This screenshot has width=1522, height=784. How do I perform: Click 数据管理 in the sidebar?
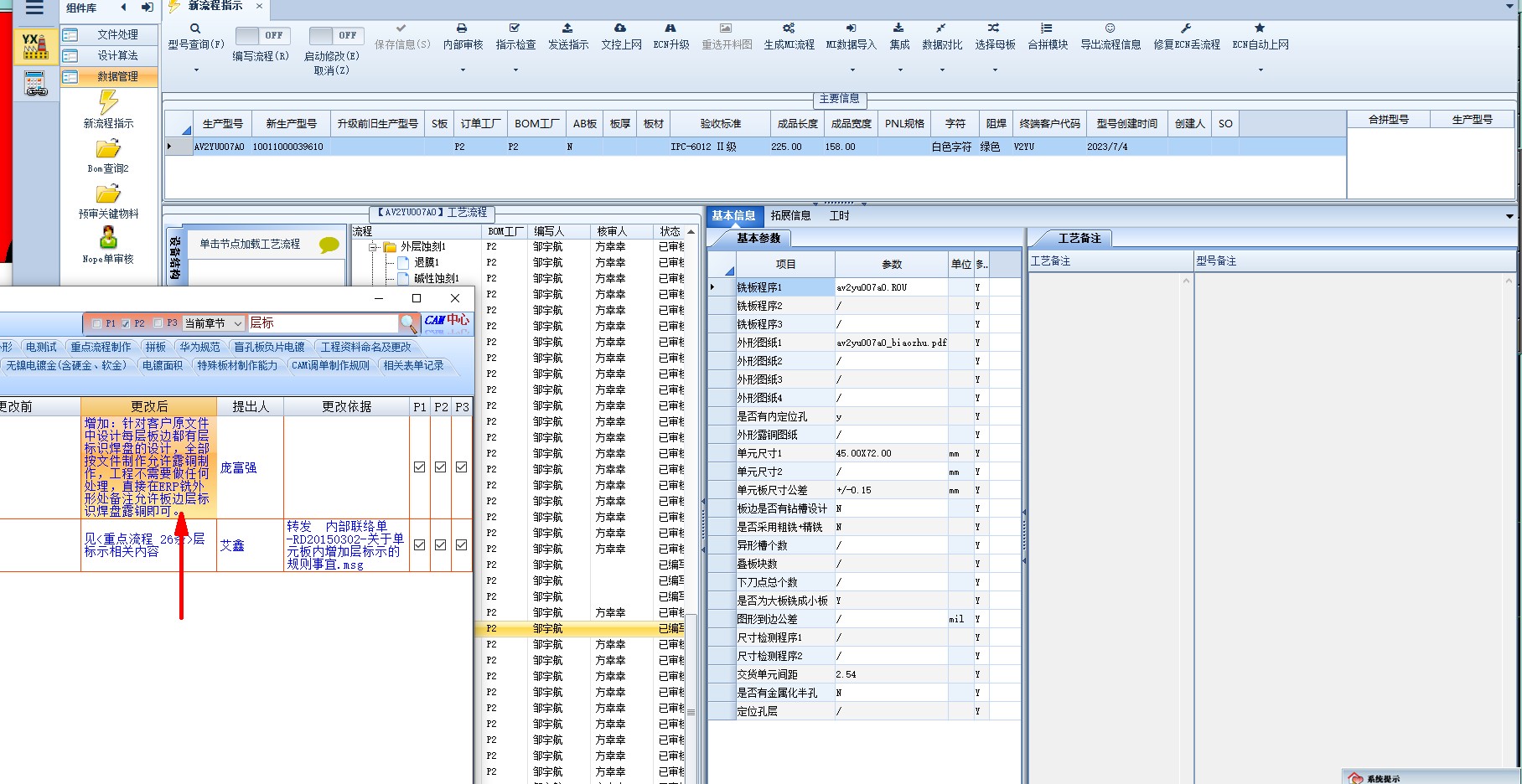117,77
